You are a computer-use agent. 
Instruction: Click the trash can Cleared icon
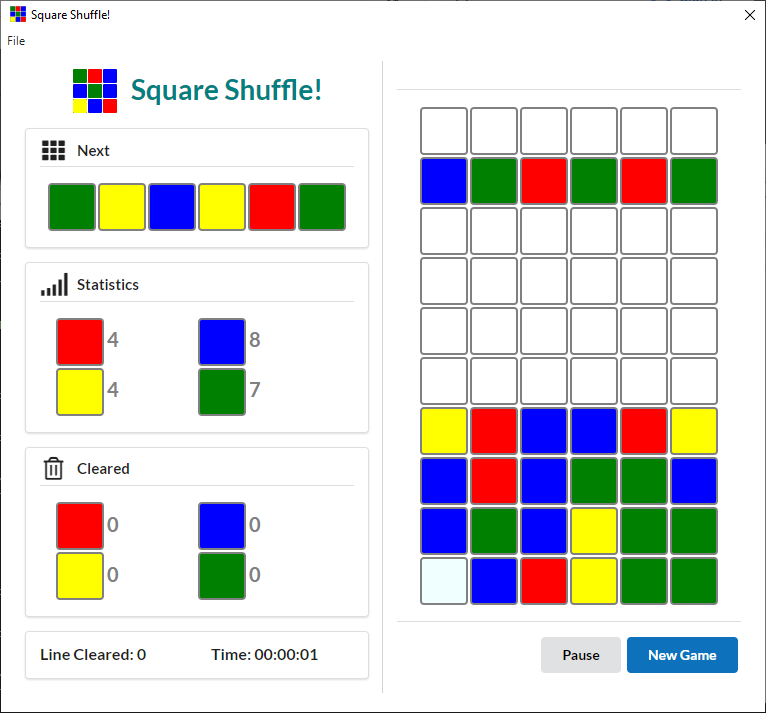pyautogui.click(x=53, y=468)
